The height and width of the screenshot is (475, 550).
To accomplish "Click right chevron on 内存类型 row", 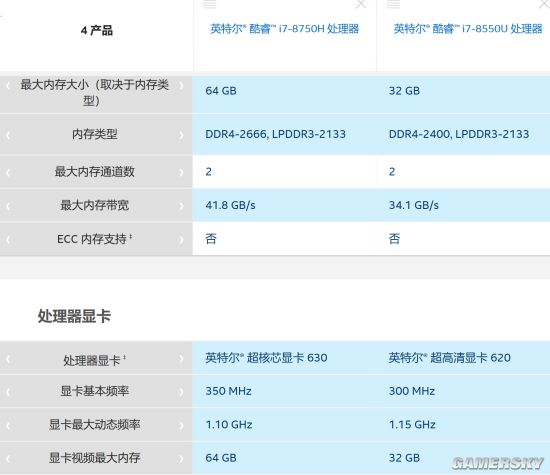I will point(181,135).
